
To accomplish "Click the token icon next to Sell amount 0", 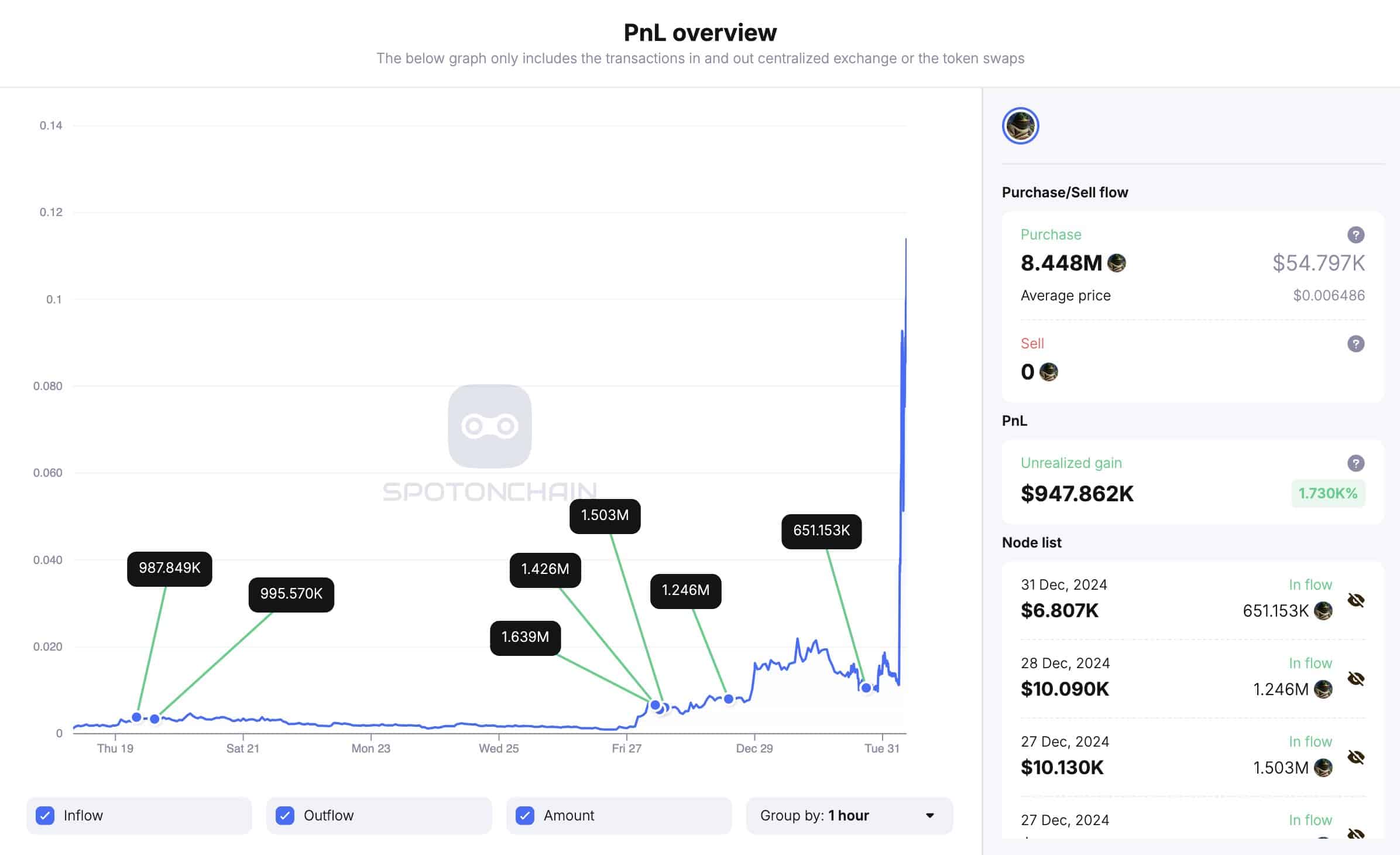I will (x=1049, y=372).
